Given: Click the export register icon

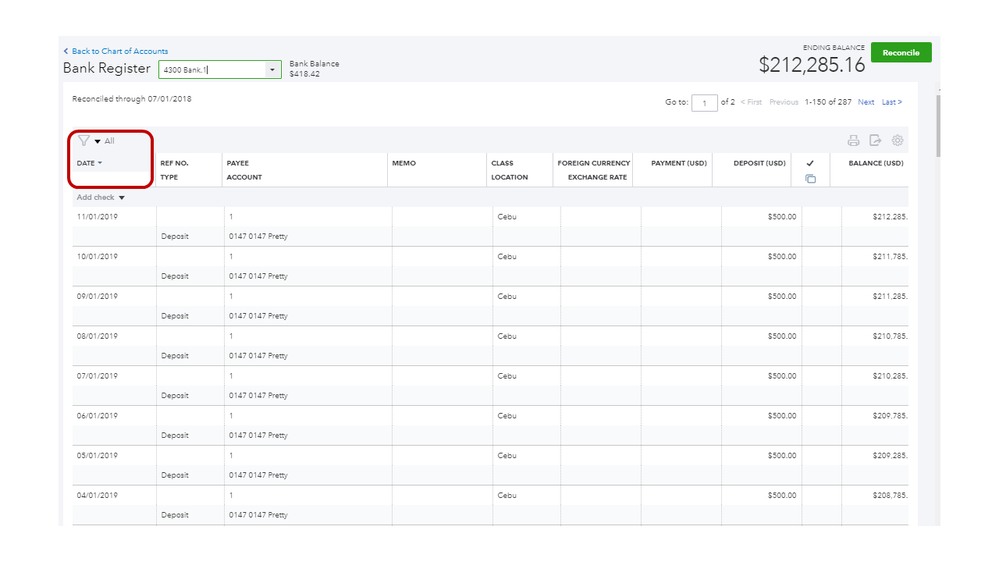Looking at the screenshot, I should (x=875, y=141).
